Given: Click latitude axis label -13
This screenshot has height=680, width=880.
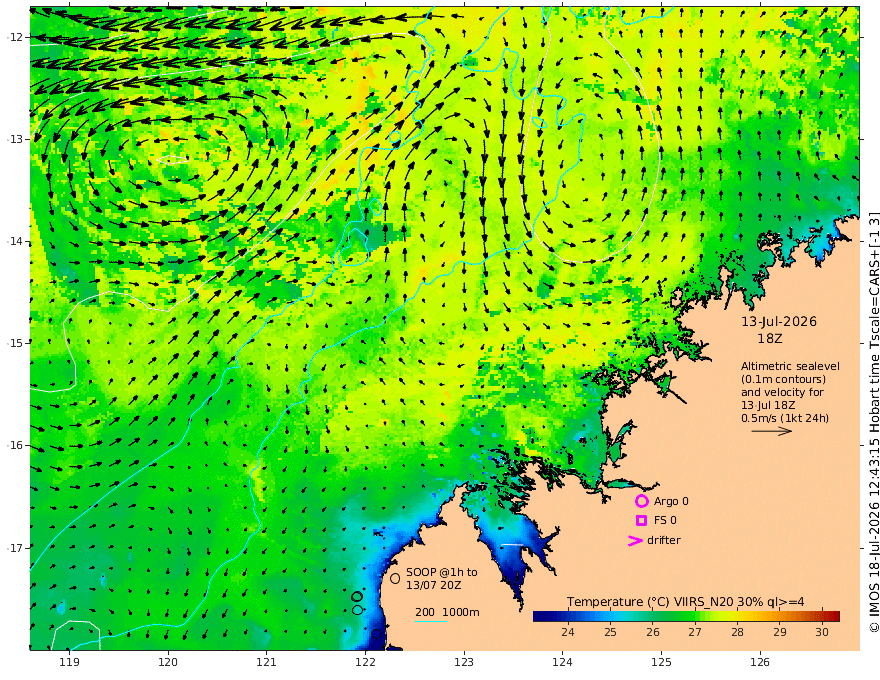Looking at the screenshot, I should (x=15, y=139).
